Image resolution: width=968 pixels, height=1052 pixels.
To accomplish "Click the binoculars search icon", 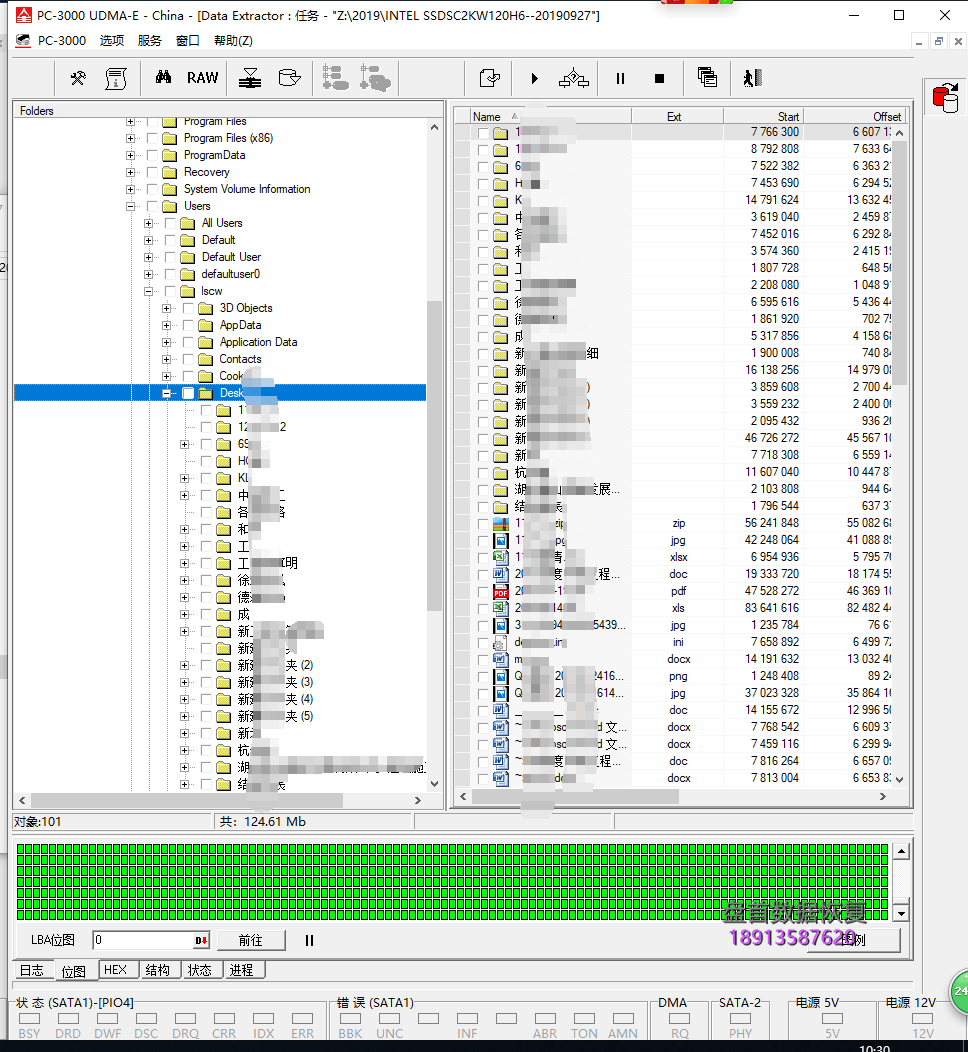I will 163,77.
